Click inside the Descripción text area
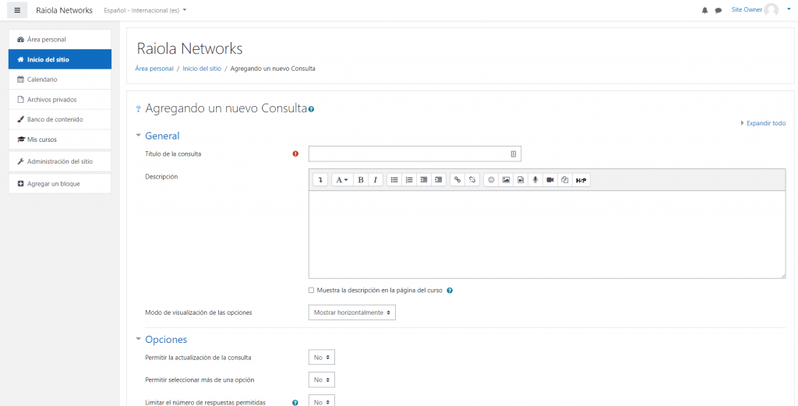Viewport: 798px width, 406px height. (x=547, y=235)
